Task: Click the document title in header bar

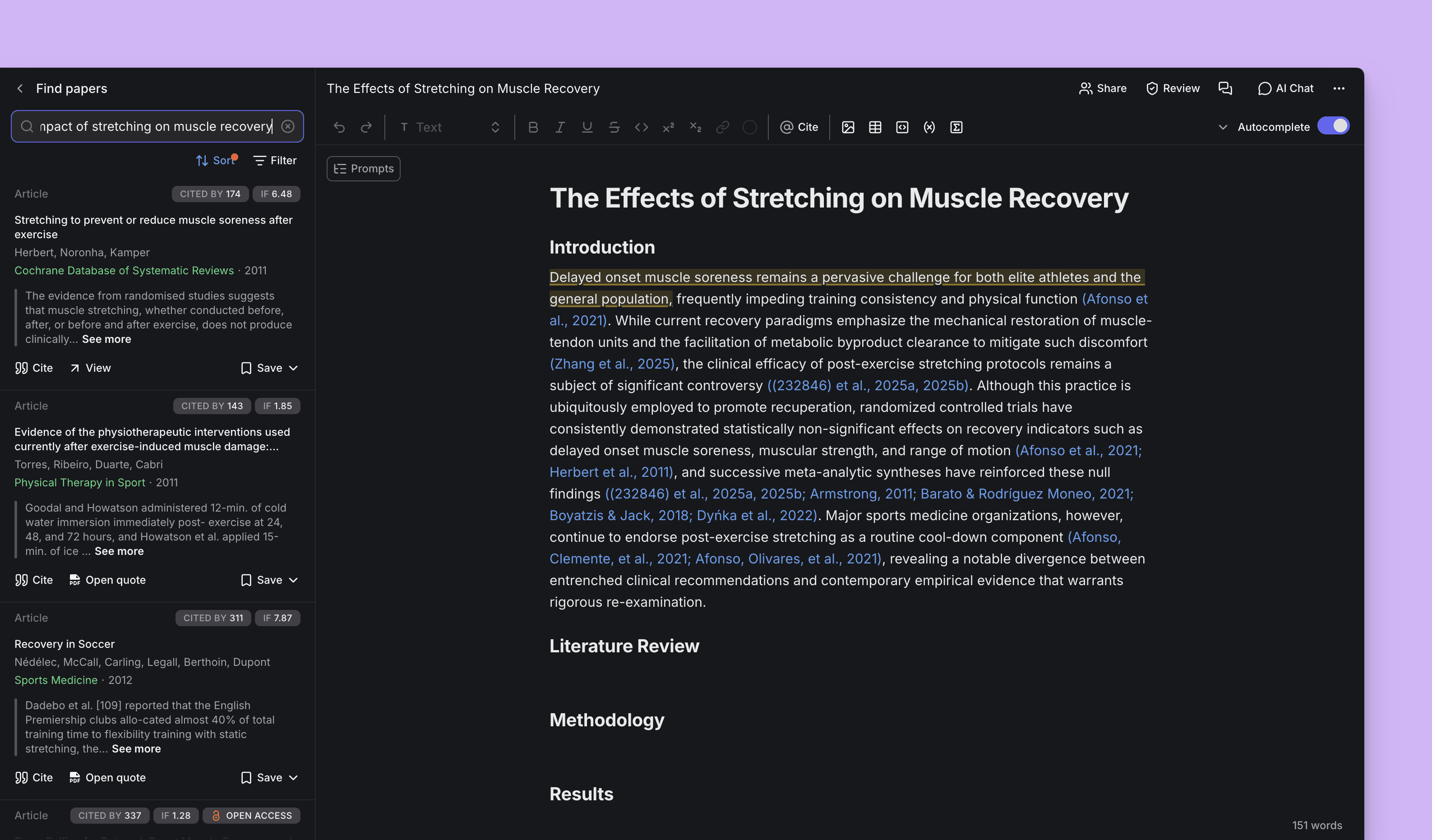Action: point(463,89)
